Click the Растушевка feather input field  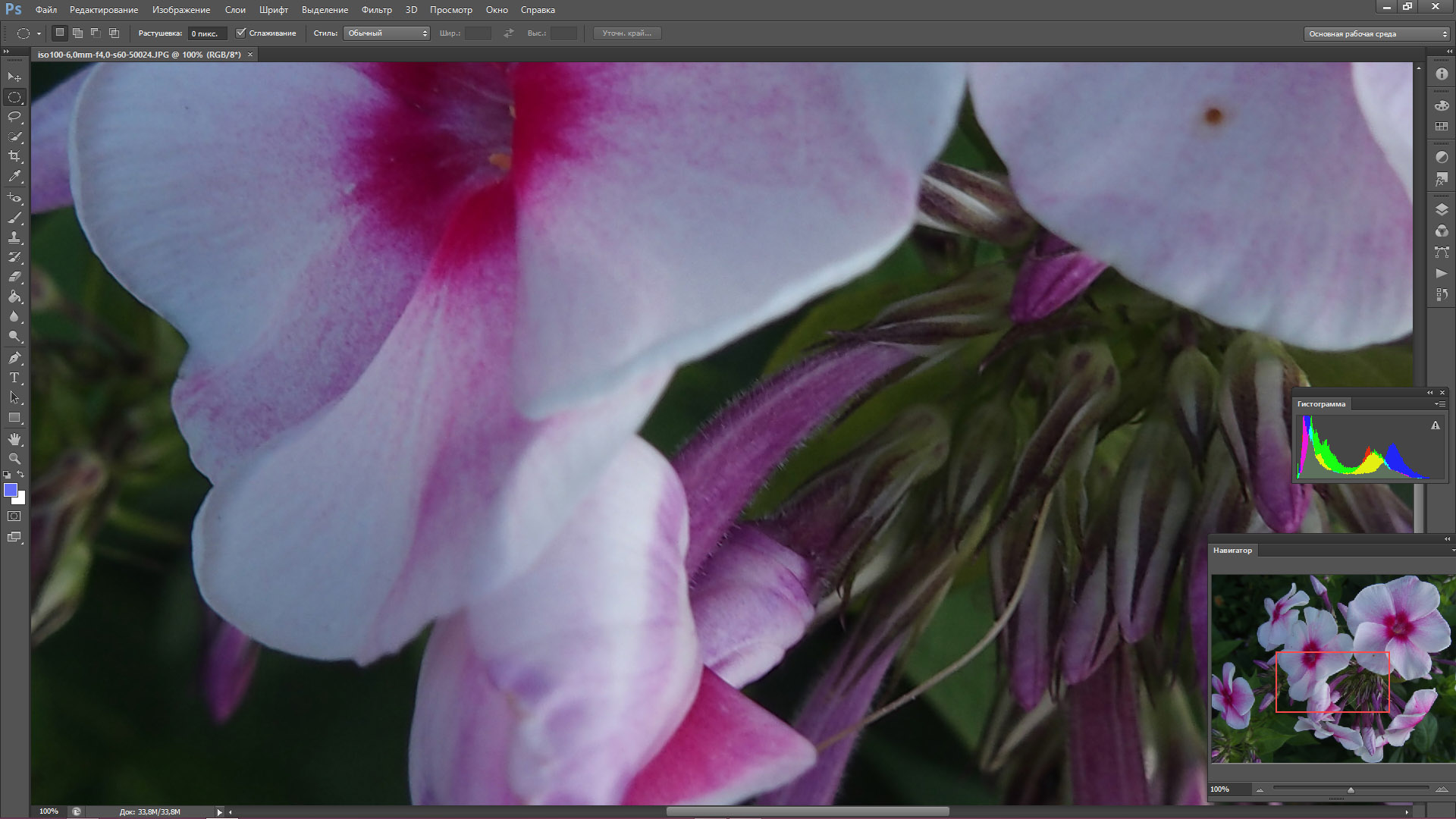click(206, 33)
